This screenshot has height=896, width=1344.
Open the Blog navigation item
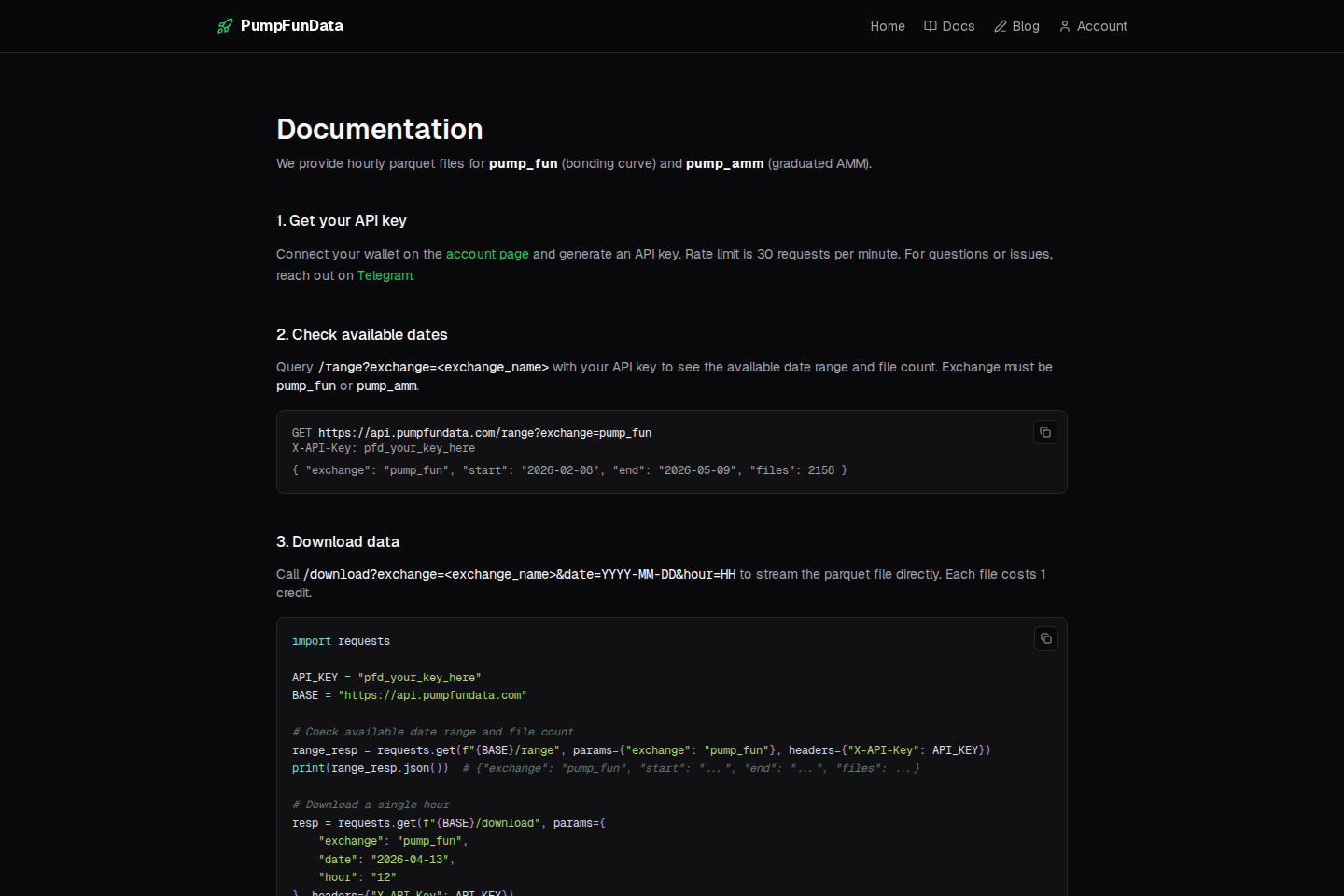[x=1016, y=26]
